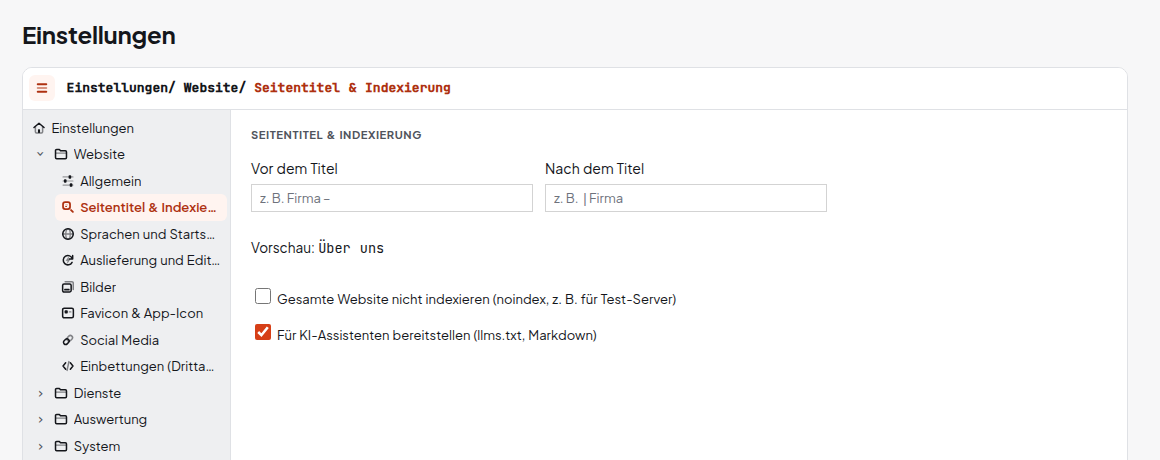Image resolution: width=1160 pixels, height=460 pixels.
Task: Click the Dienste folder label
Action: coord(97,393)
